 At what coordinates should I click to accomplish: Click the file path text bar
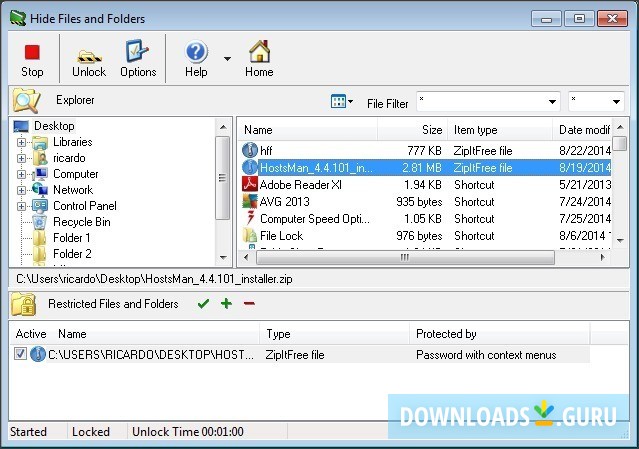click(x=318, y=279)
